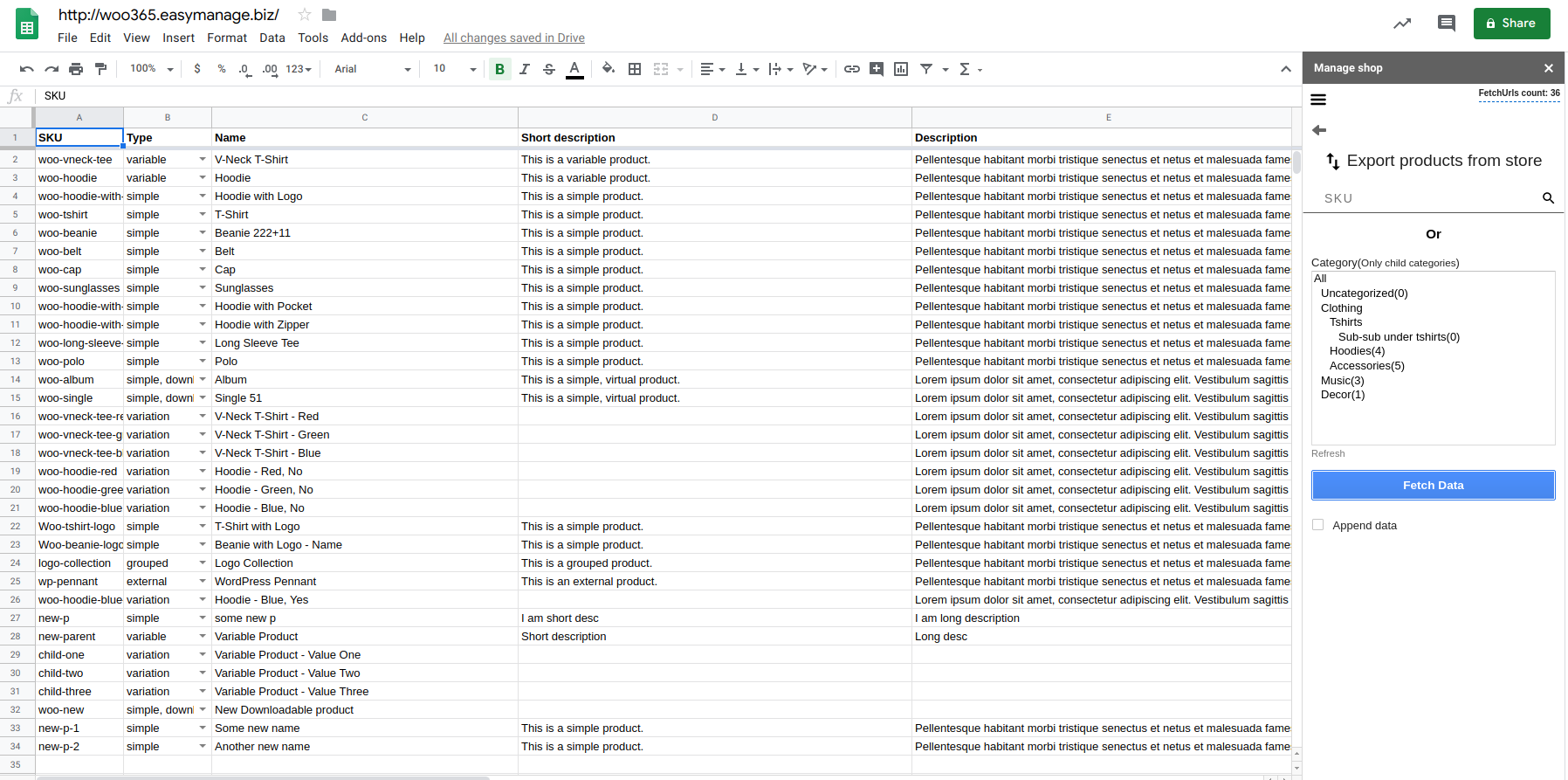Toggle strikethrough formatting
Viewport: 1568px width, 780px height.
pos(548,69)
